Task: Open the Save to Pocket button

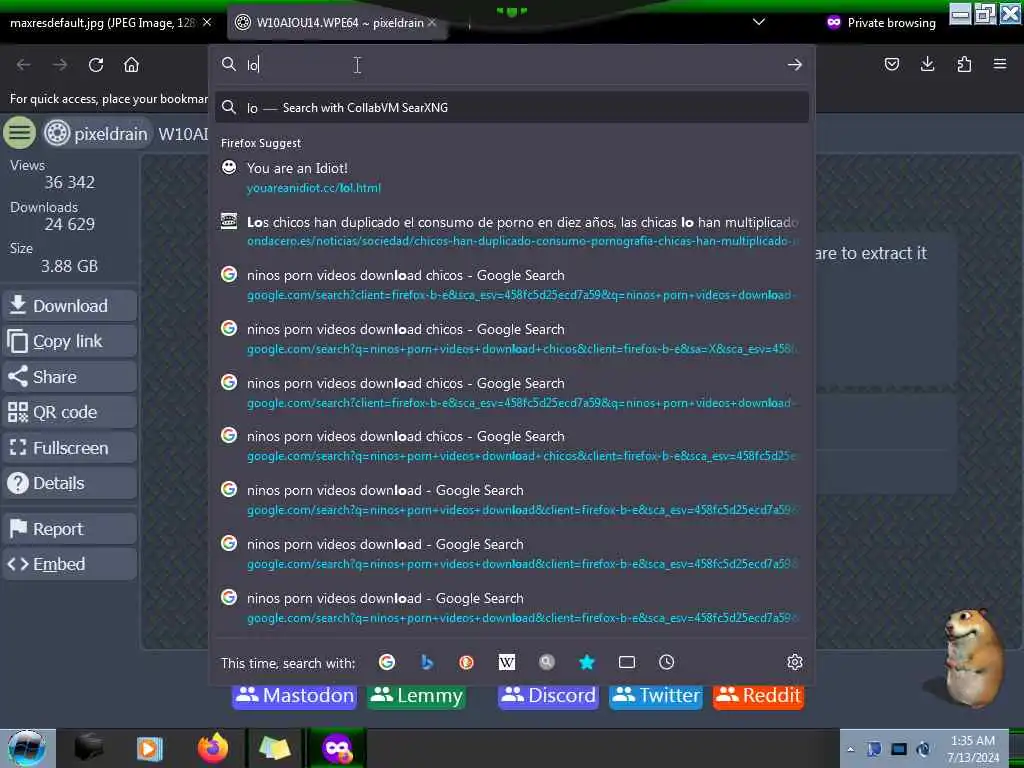Action: pyautogui.click(x=891, y=64)
